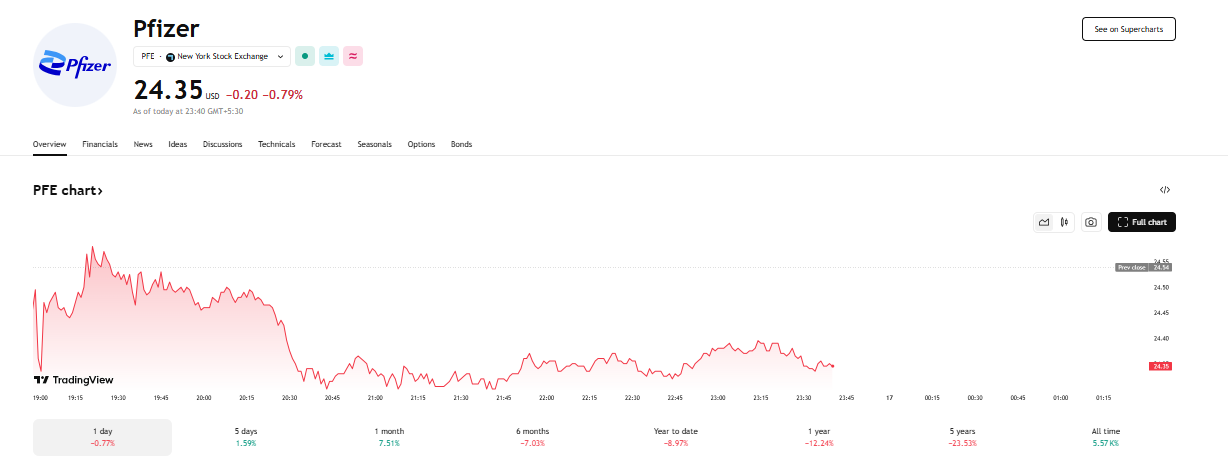Viewport: 1228px width, 460px height.
Task: Select the 1 day time range
Action: point(102,437)
